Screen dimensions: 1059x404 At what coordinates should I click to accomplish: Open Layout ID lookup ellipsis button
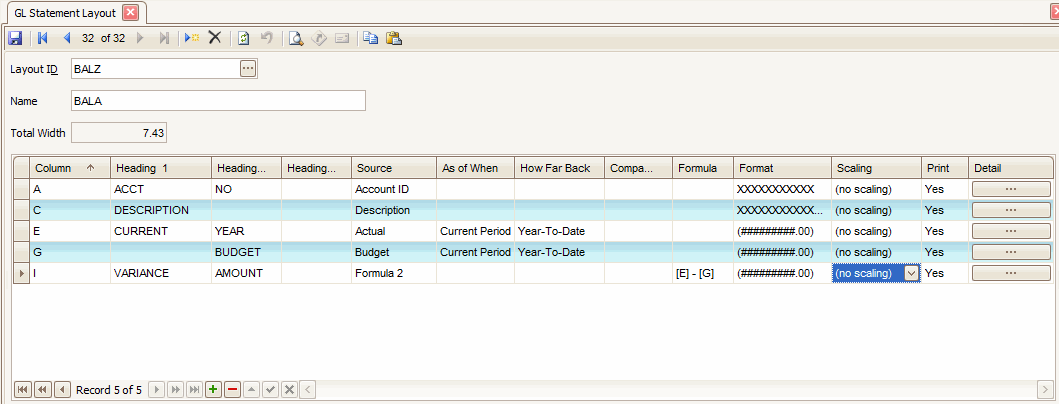(x=248, y=68)
